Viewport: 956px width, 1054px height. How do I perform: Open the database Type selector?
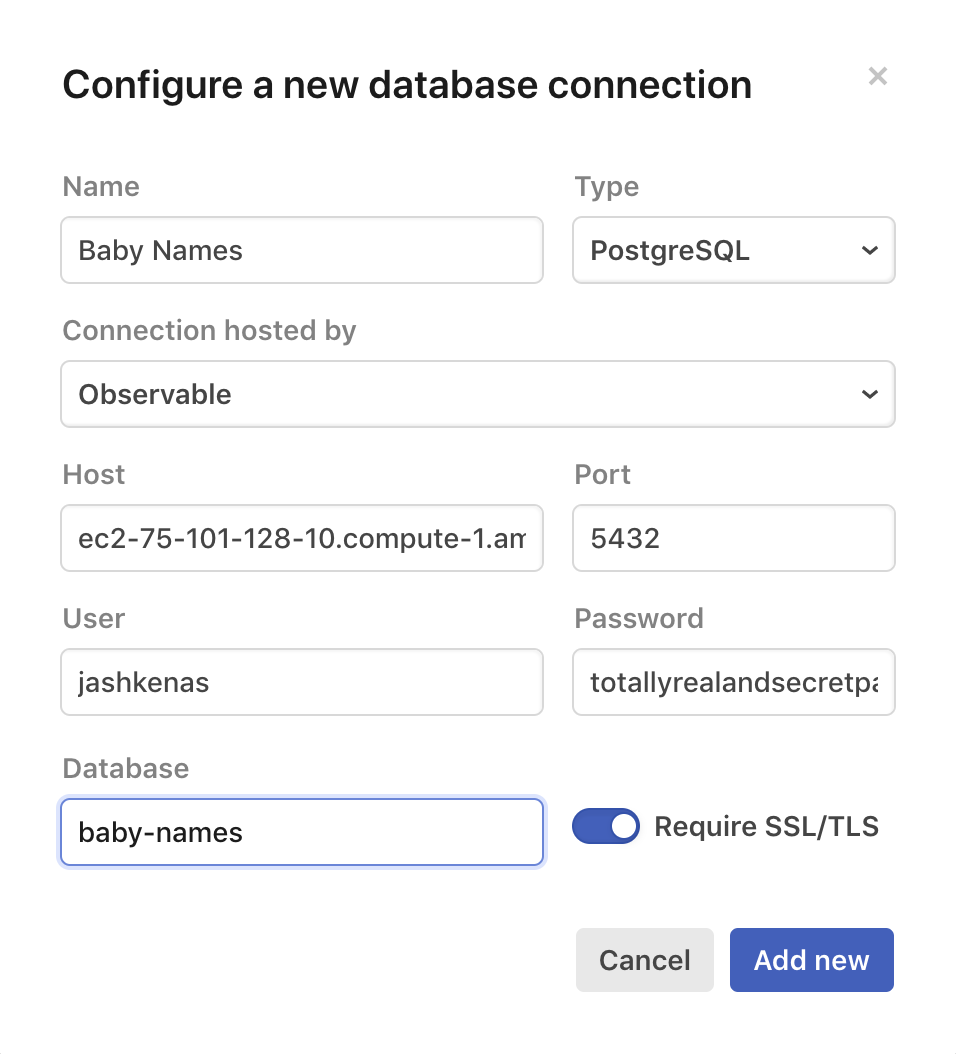[733, 250]
